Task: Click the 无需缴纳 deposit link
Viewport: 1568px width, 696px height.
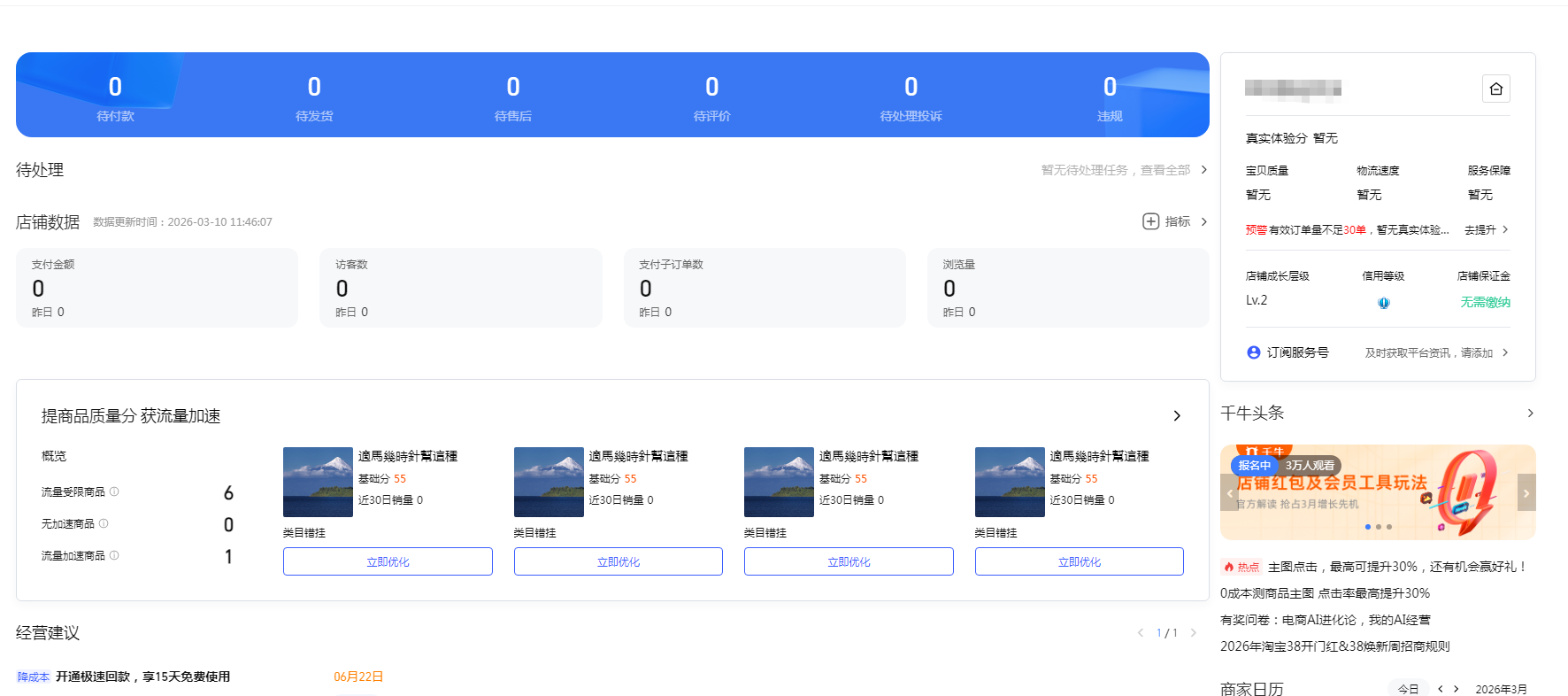Action: (x=1485, y=303)
